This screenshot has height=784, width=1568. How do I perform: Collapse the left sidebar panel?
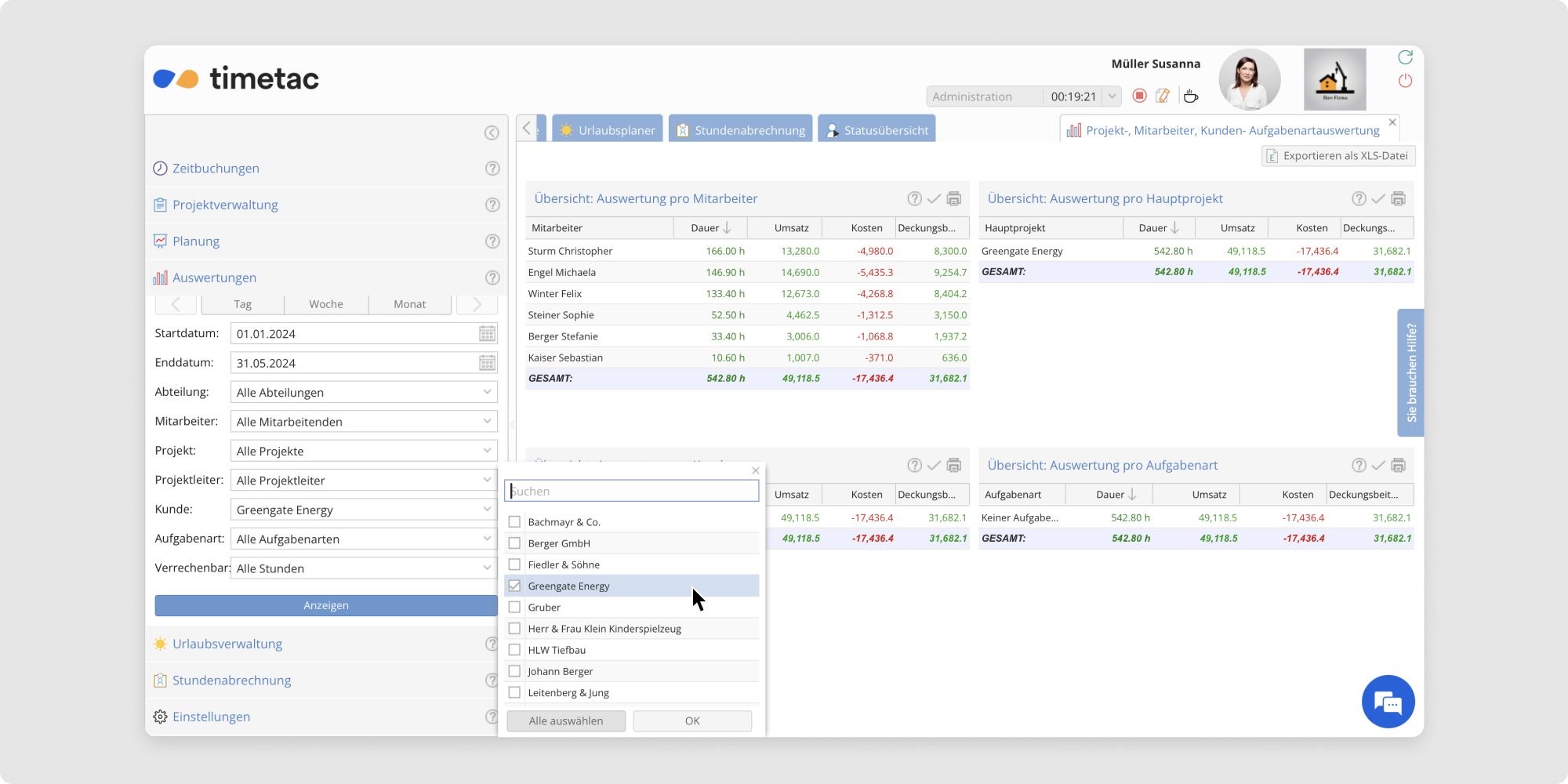[x=492, y=133]
